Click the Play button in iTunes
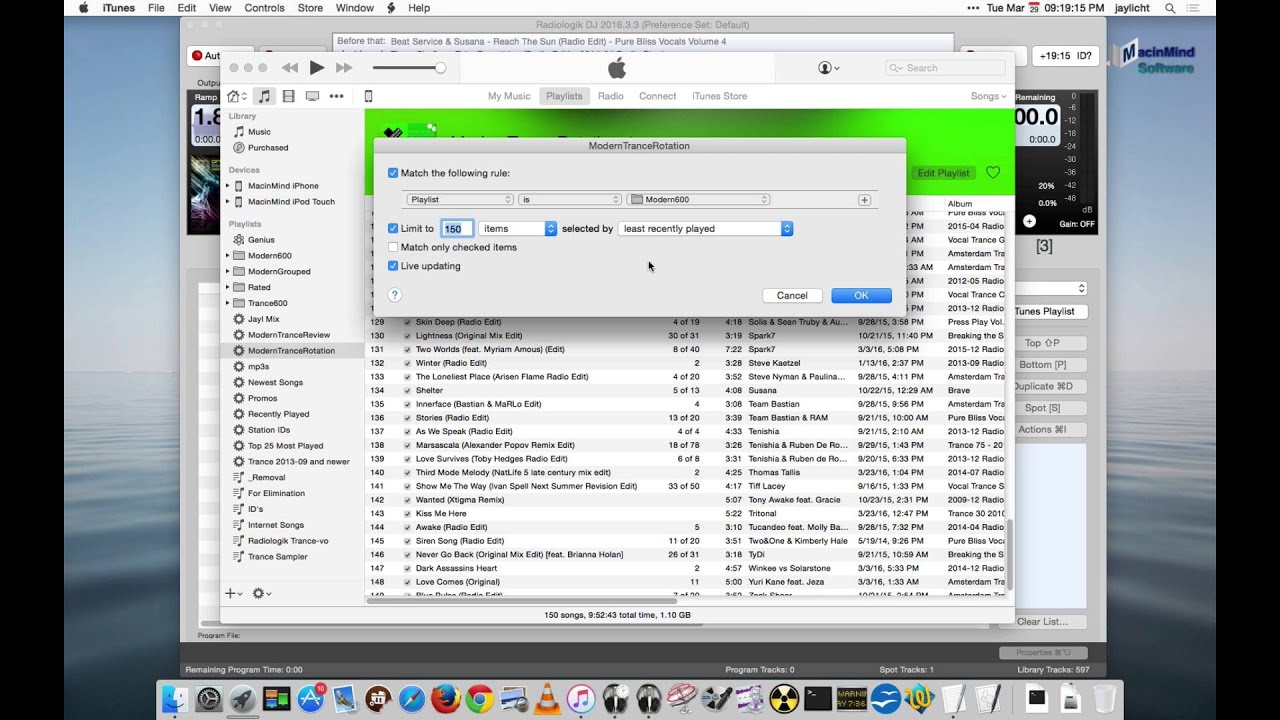The width and height of the screenshot is (1280, 720). [317, 67]
